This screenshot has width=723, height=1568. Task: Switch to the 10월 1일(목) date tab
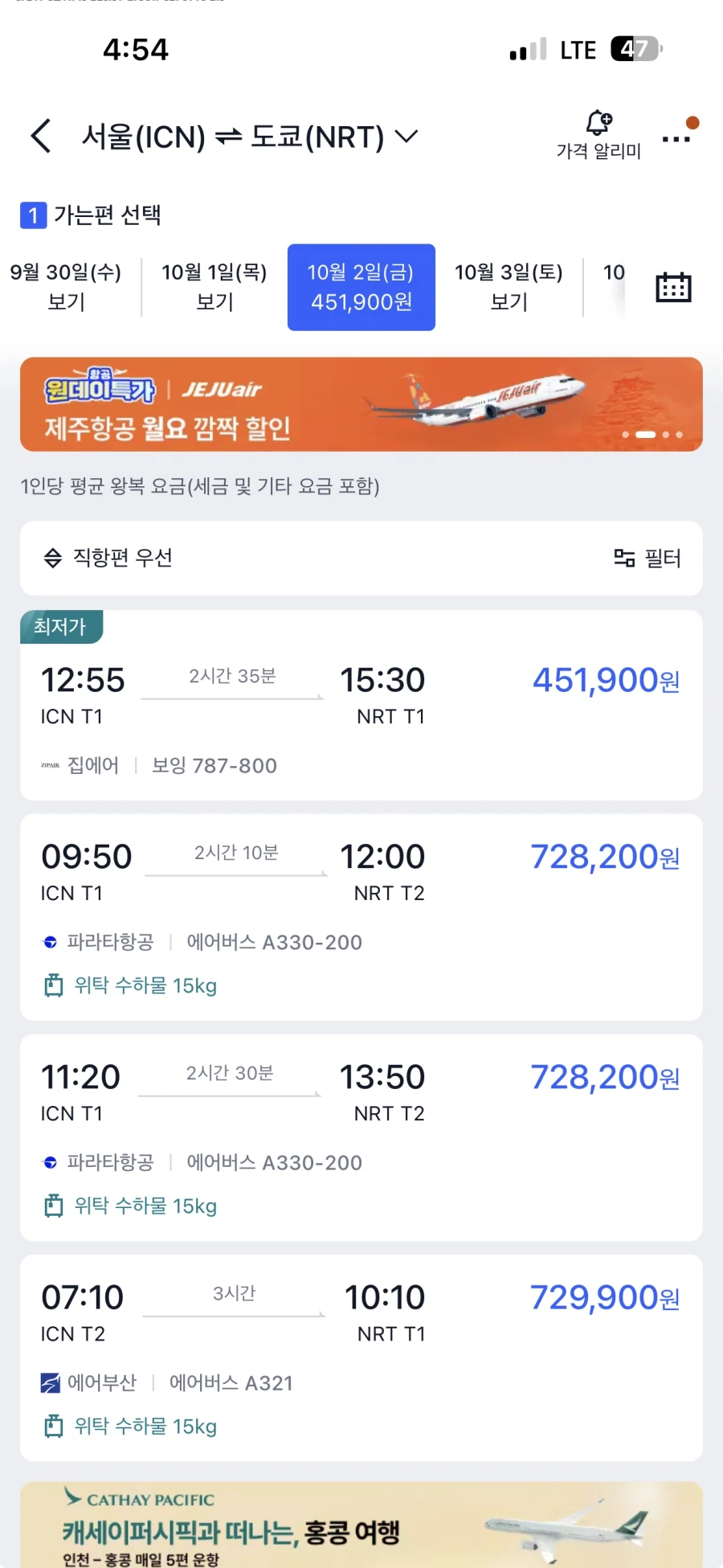coord(212,287)
